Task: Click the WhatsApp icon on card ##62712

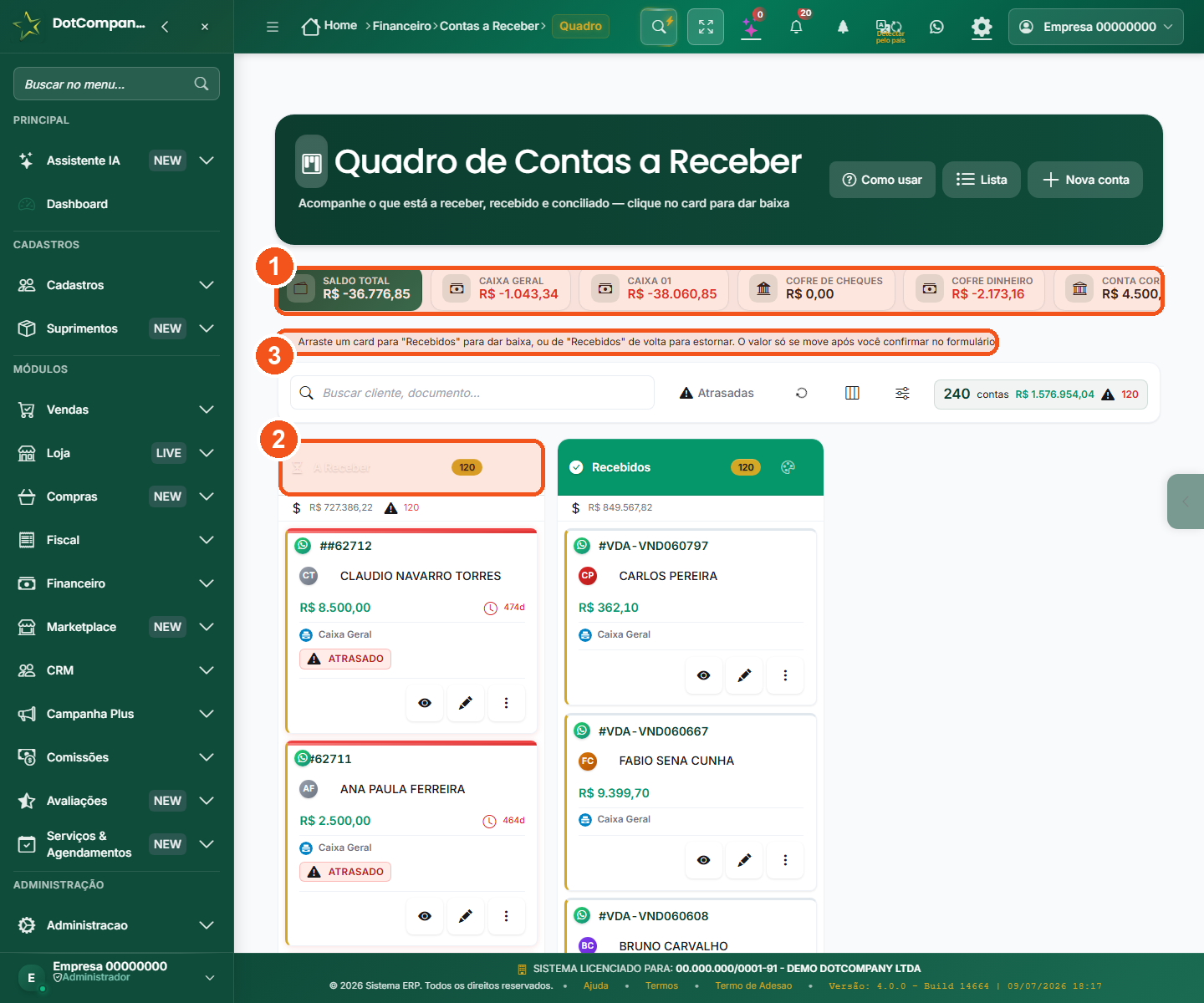Action: 304,546
